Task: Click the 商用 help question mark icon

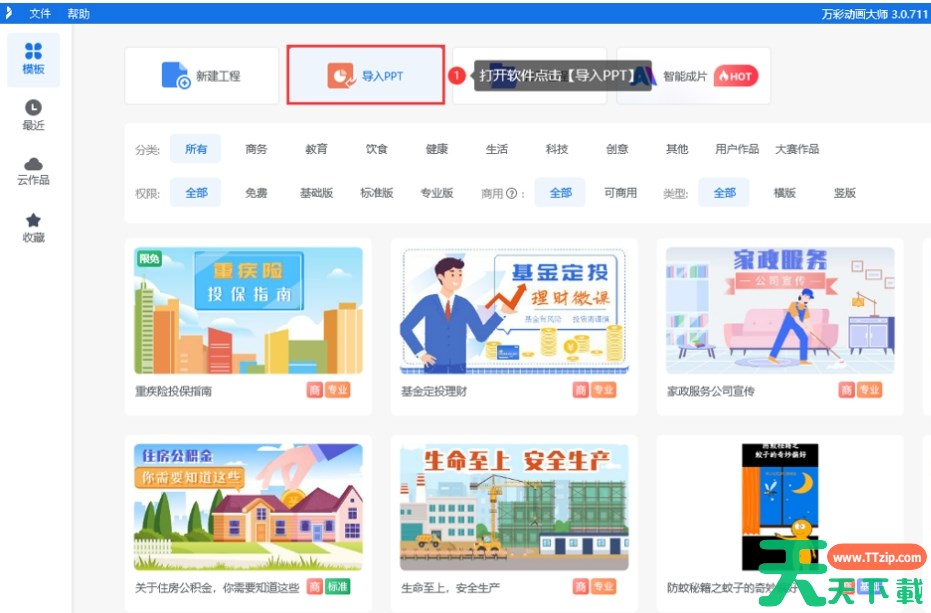Action: [x=512, y=193]
